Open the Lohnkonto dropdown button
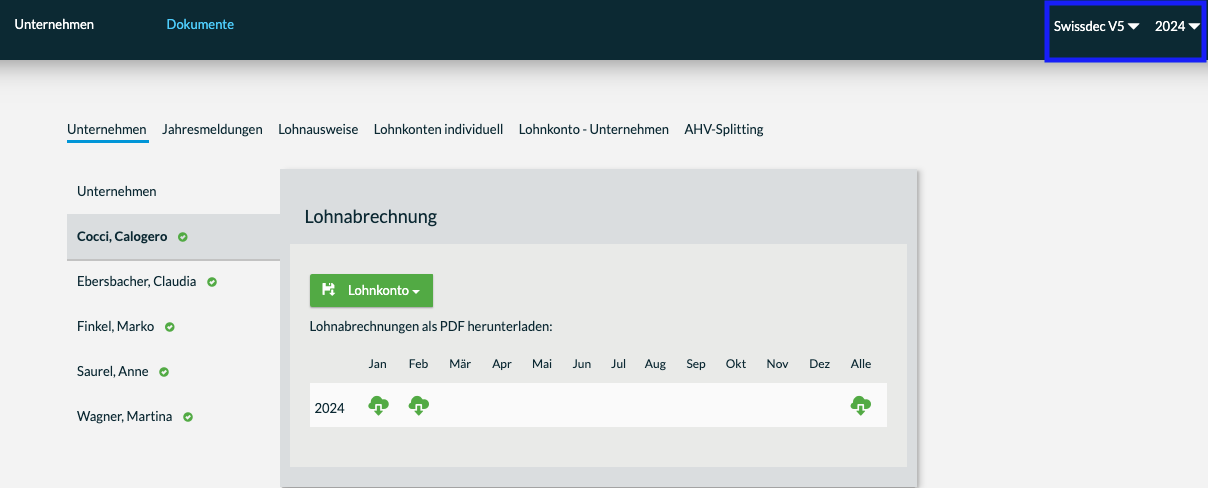The height and width of the screenshot is (488, 1208). [371, 290]
